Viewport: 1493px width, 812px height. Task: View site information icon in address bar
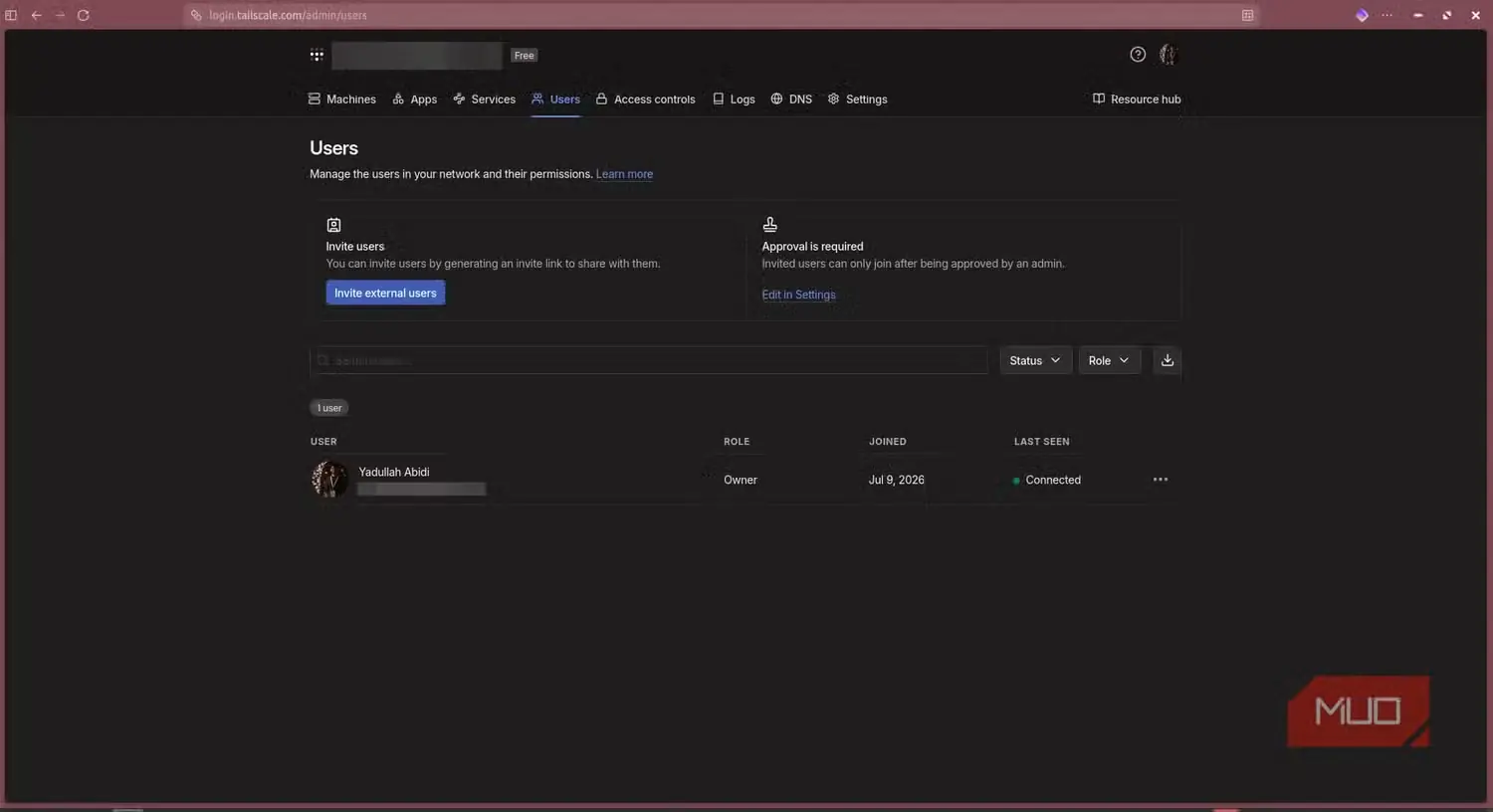coord(196,15)
